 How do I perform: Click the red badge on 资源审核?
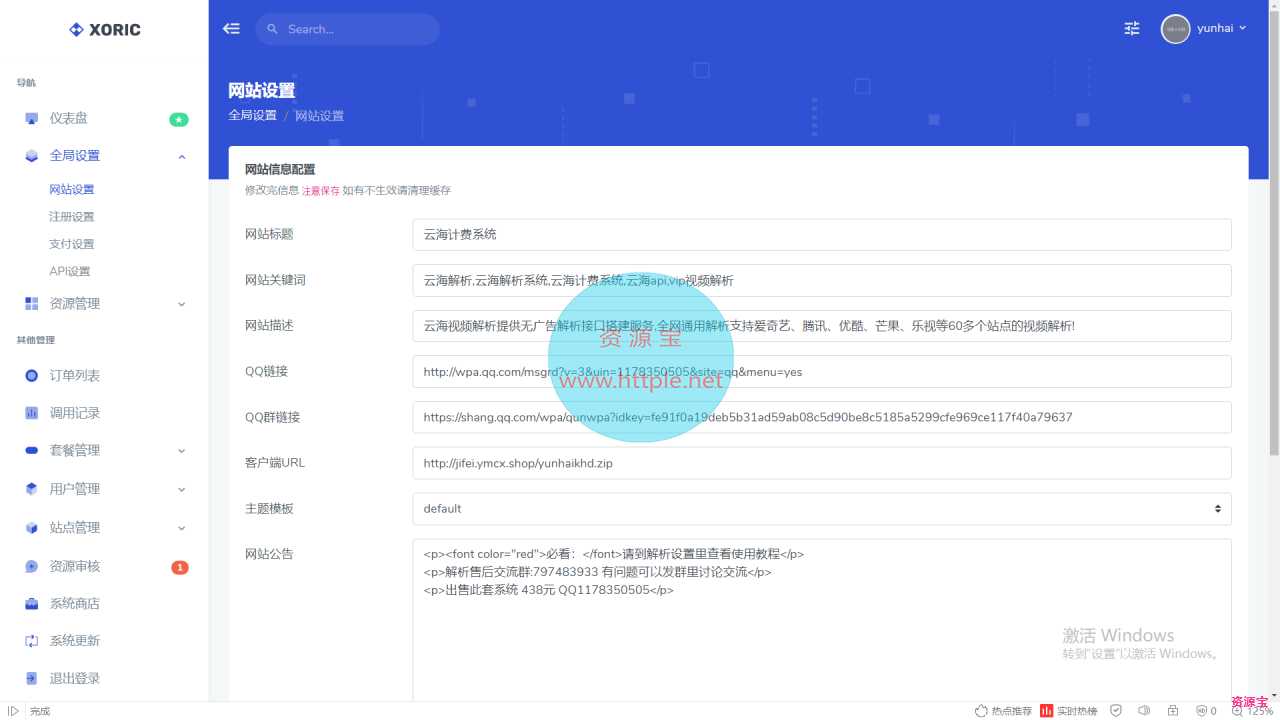click(180, 568)
